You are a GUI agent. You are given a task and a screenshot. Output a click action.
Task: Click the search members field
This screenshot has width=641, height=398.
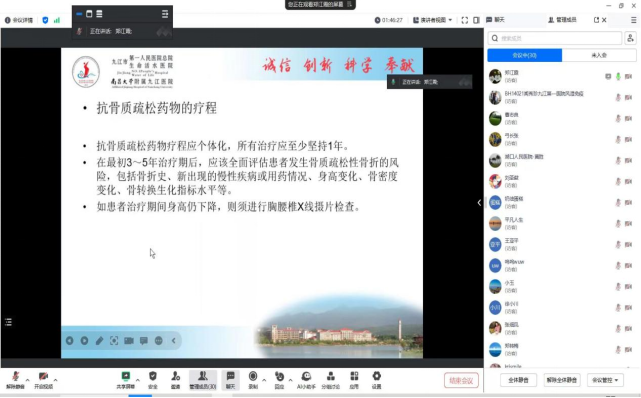[x=555, y=38]
